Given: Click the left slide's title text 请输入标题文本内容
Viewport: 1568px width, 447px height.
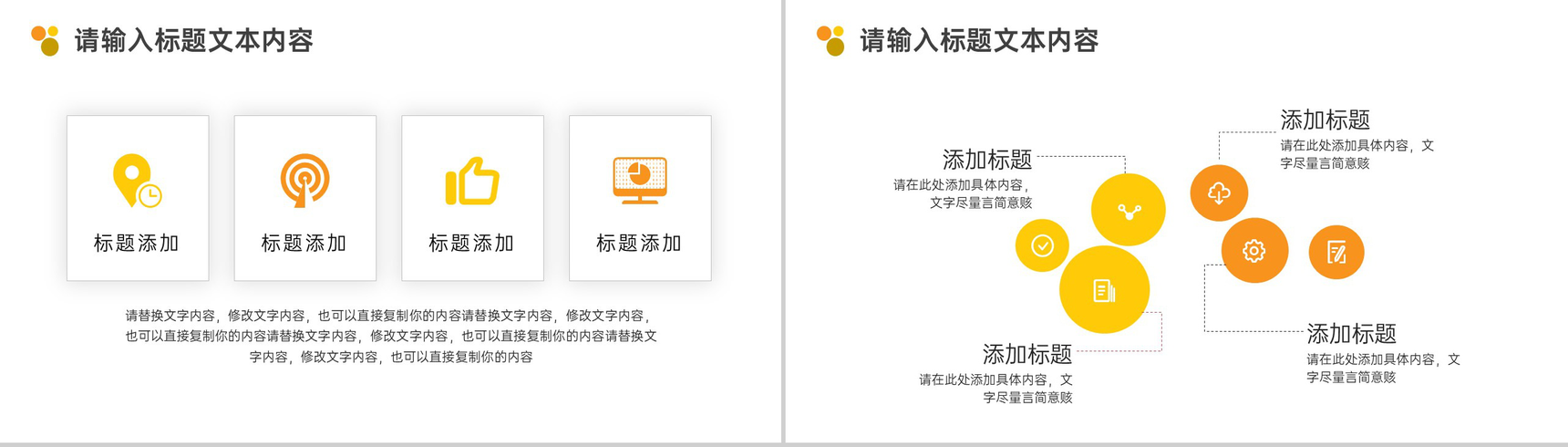Looking at the screenshot, I should 194,41.
